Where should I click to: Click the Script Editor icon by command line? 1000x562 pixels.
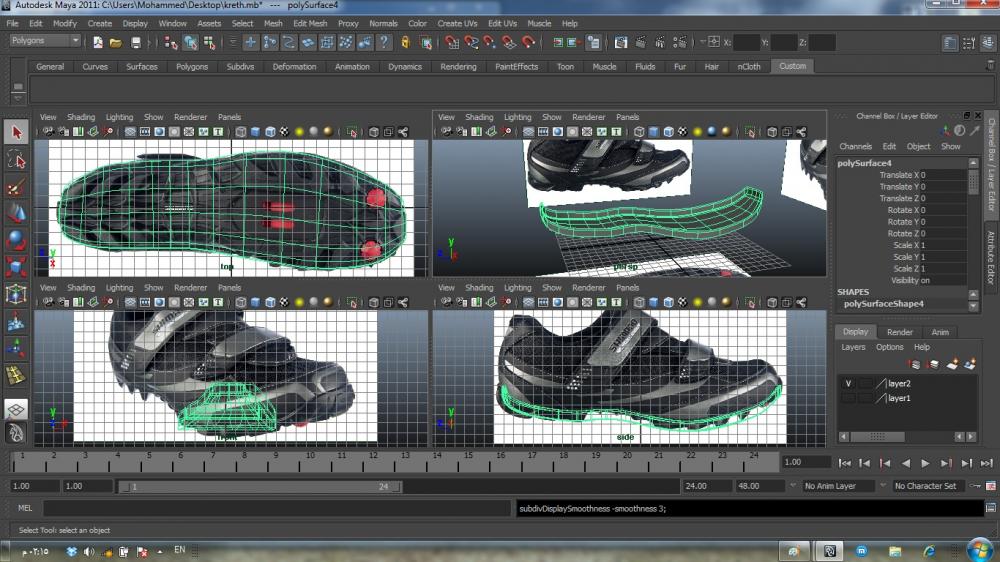pos(991,508)
